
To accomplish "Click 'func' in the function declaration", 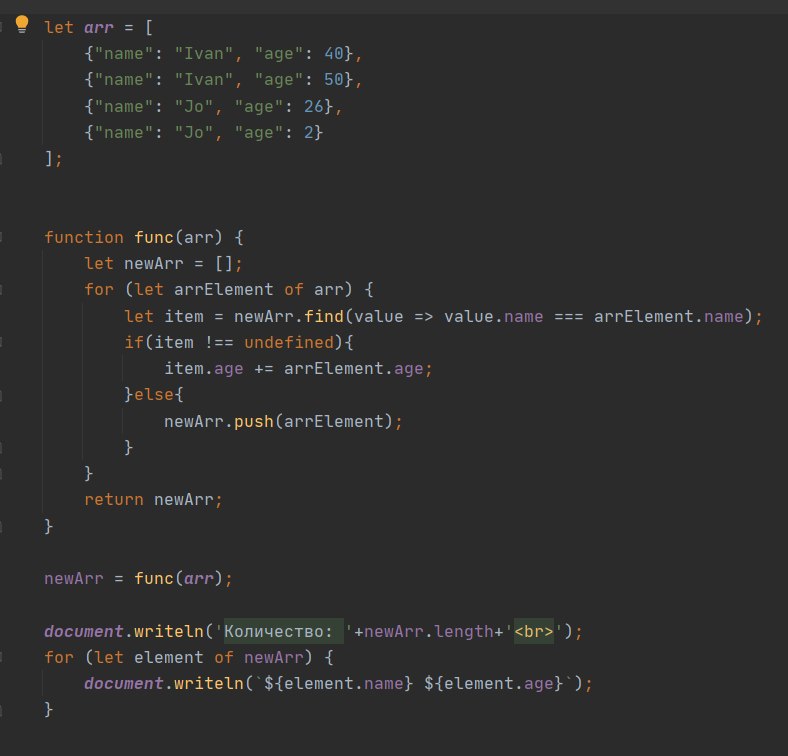I will click(x=154, y=237).
